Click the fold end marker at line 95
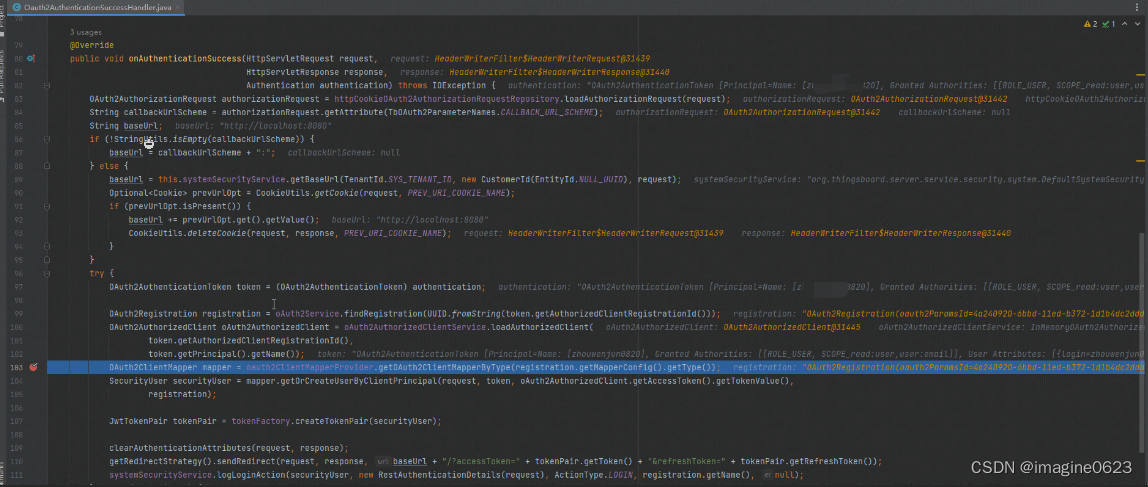This screenshot has height=487, width=1148. (47, 260)
